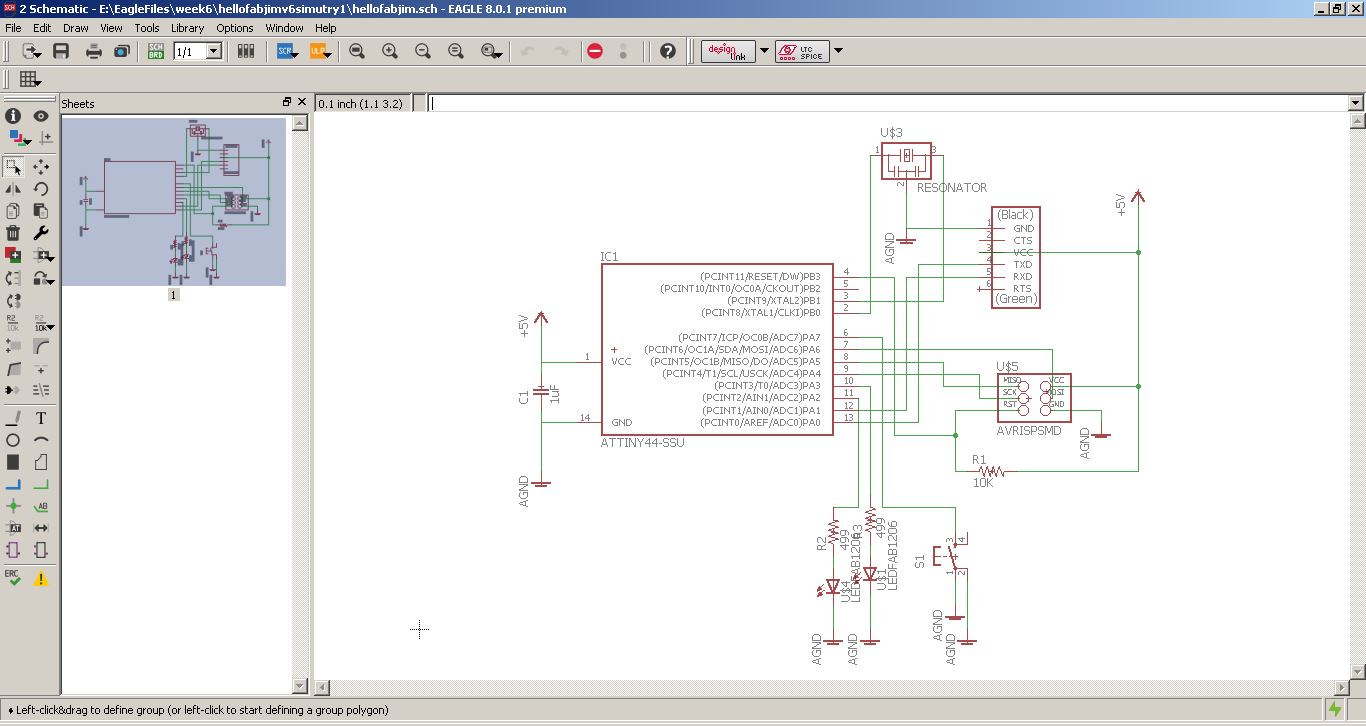
Task: Click into the command line input
Action: coord(888,103)
